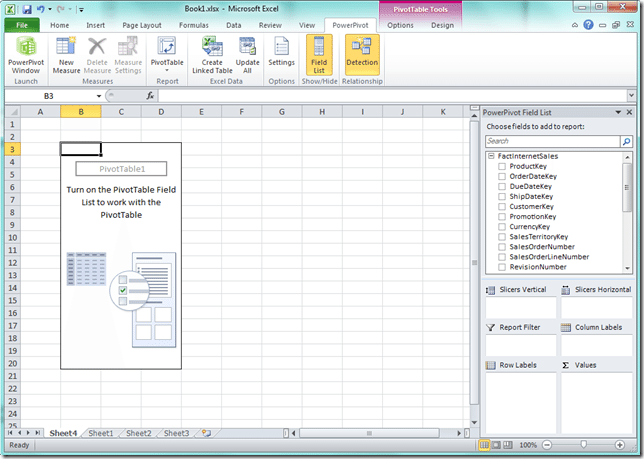Switch to Page Layout view
This screenshot has height=459, width=644.
tap(496, 445)
